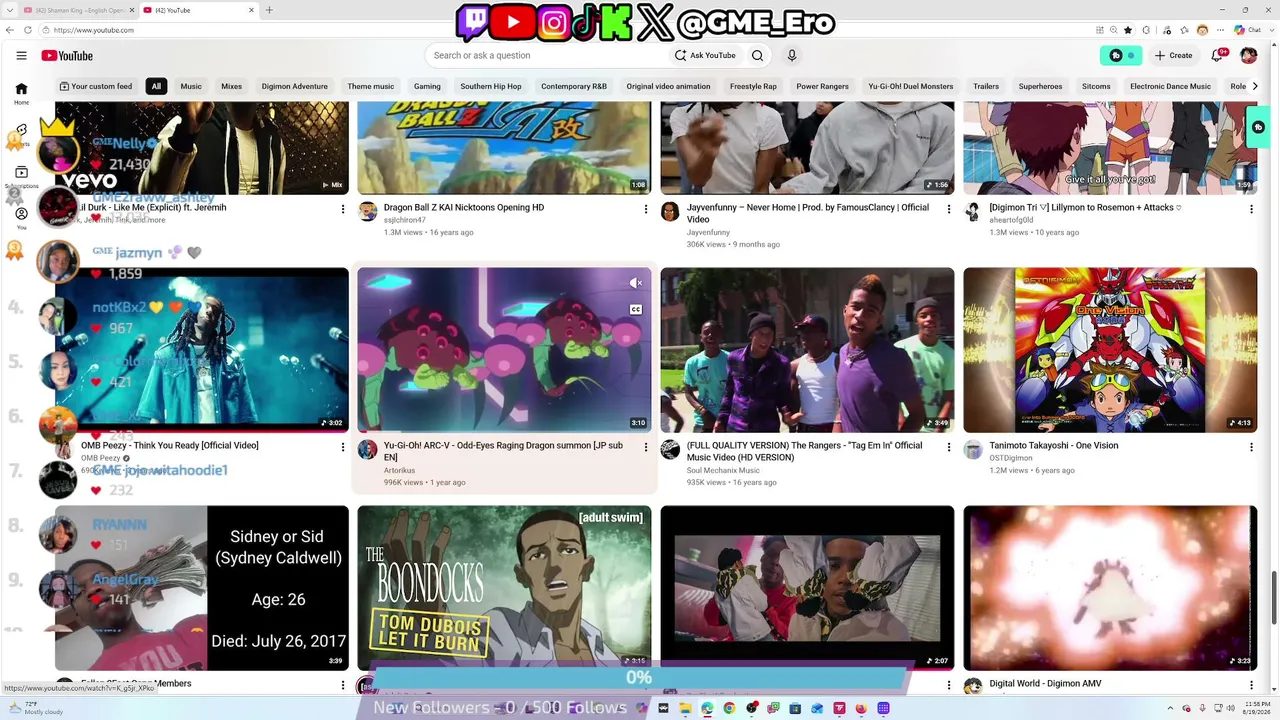
Task: Show more category chips with right arrow
Action: [x=1257, y=86]
